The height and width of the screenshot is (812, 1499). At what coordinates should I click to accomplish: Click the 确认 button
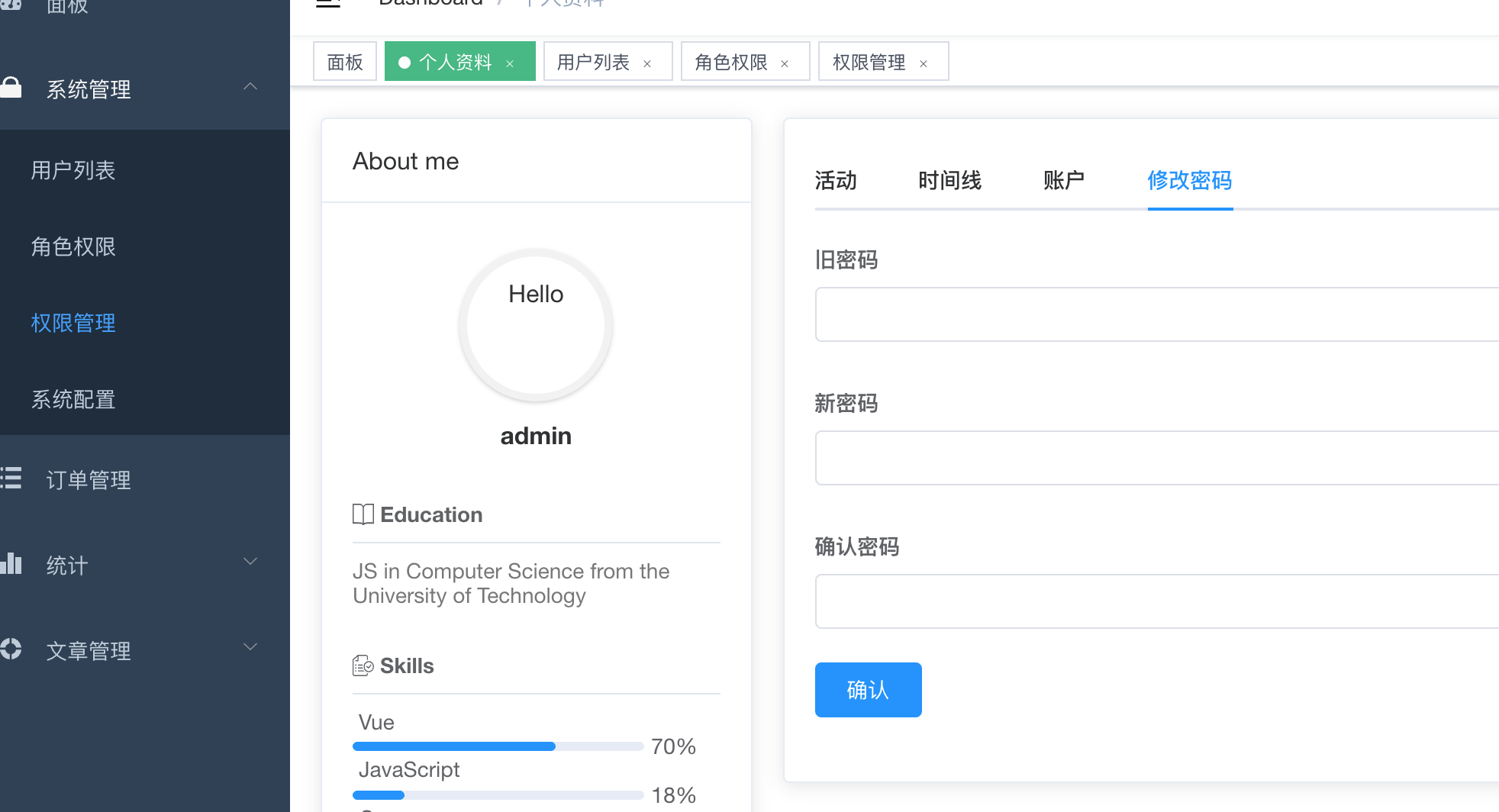869,690
